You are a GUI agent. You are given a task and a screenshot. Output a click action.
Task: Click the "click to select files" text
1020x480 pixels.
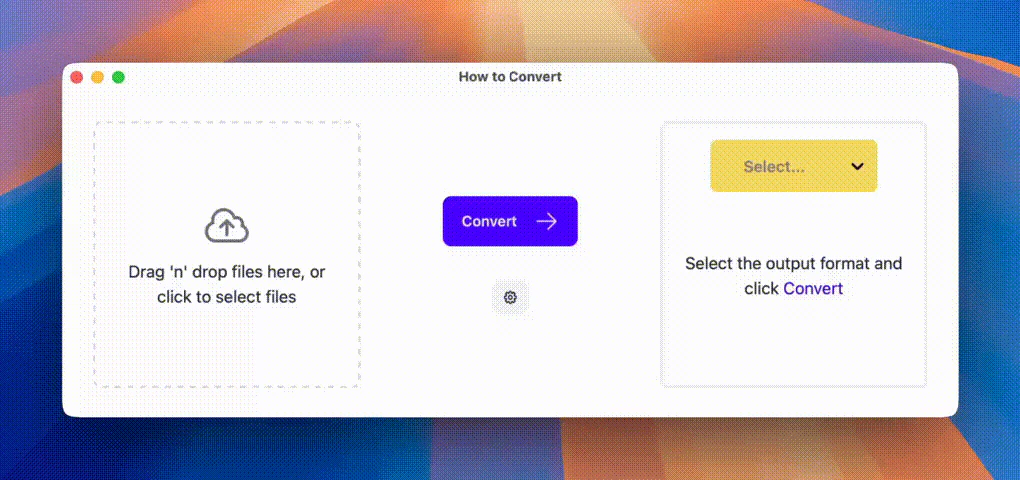[227, 297]
